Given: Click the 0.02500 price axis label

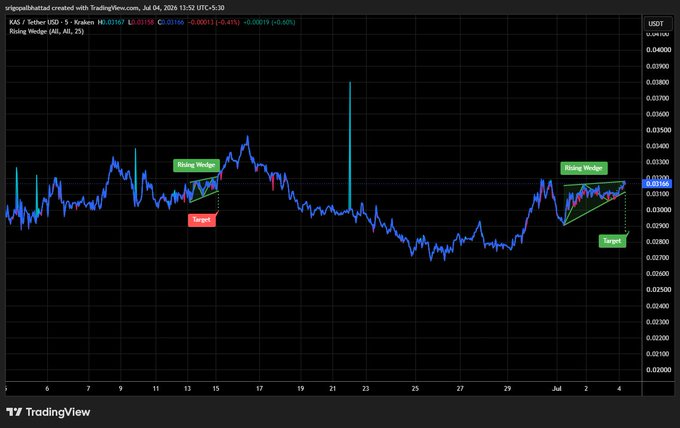Looking at the screenshot, I should pos(658,290).
